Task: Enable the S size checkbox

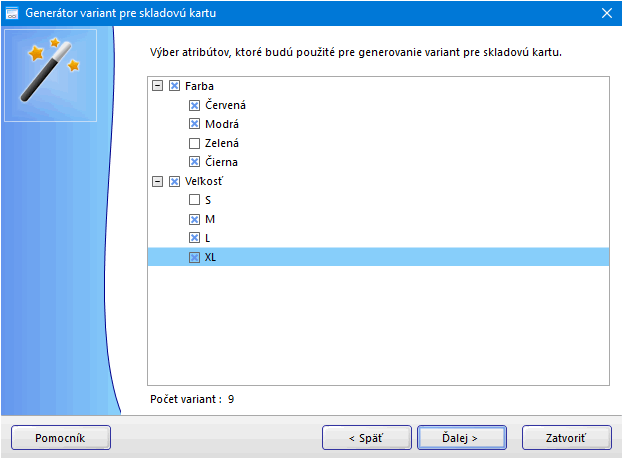Action: (194, 200)
